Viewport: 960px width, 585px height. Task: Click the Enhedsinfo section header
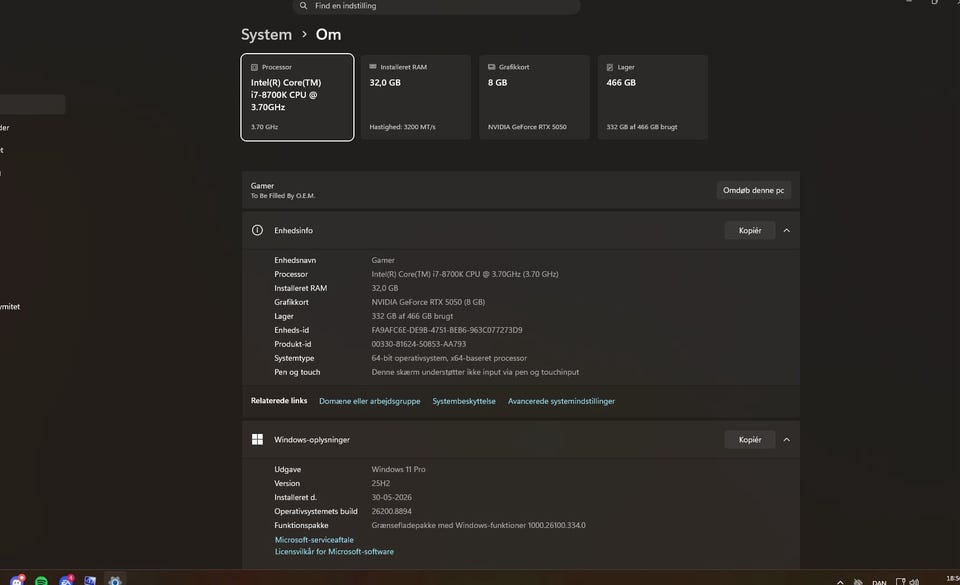(x=521, y=231)
